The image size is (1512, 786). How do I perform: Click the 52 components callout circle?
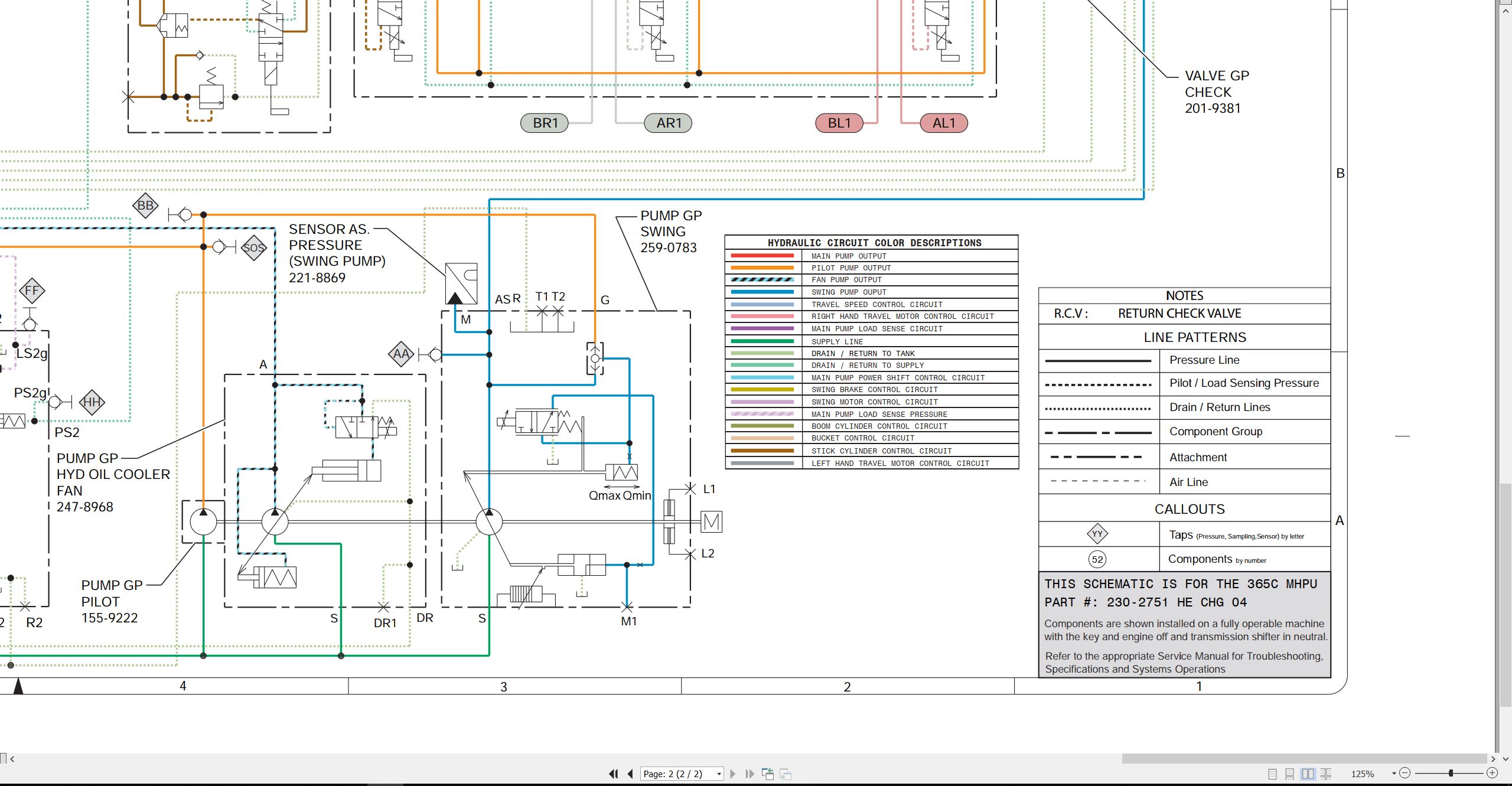(1097, 559)
